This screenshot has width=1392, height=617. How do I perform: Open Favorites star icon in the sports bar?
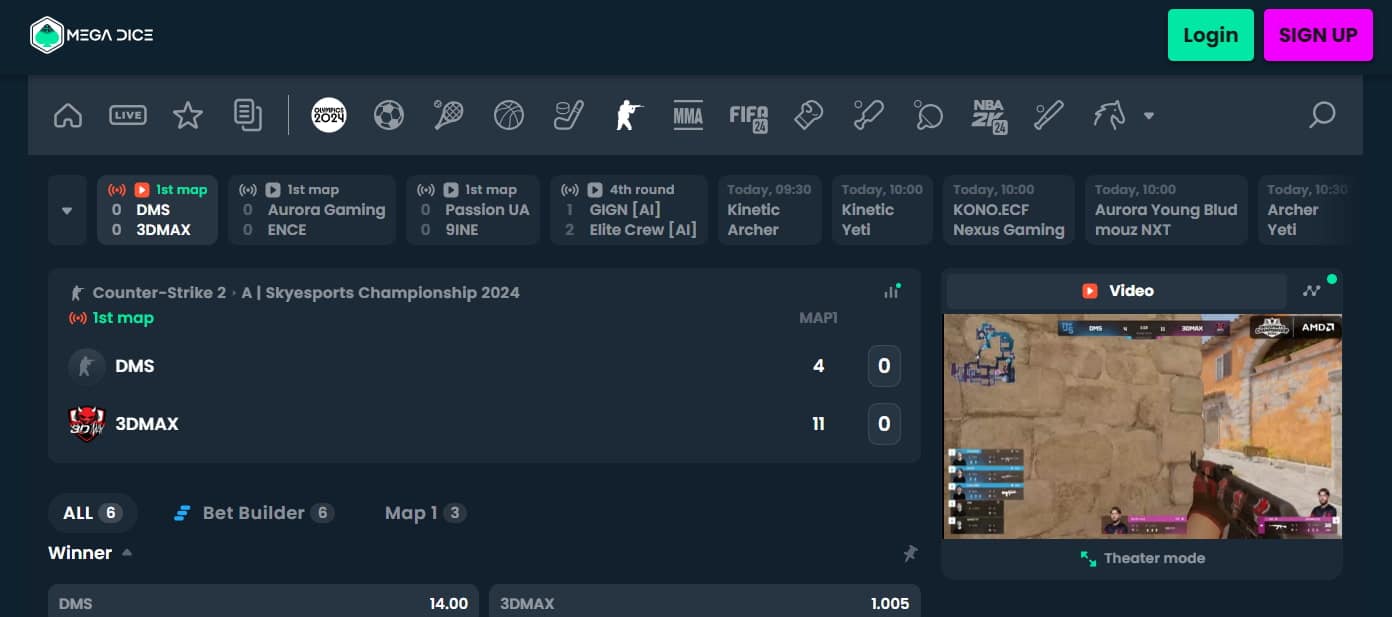[x=188, y=116]
